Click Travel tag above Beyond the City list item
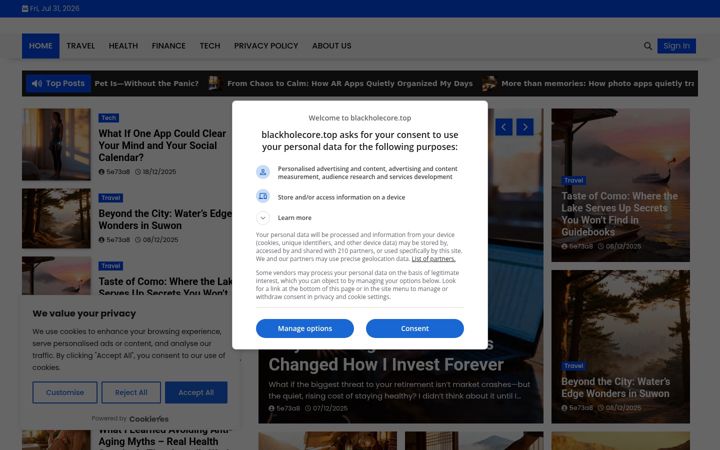 (x=111, y=198)
